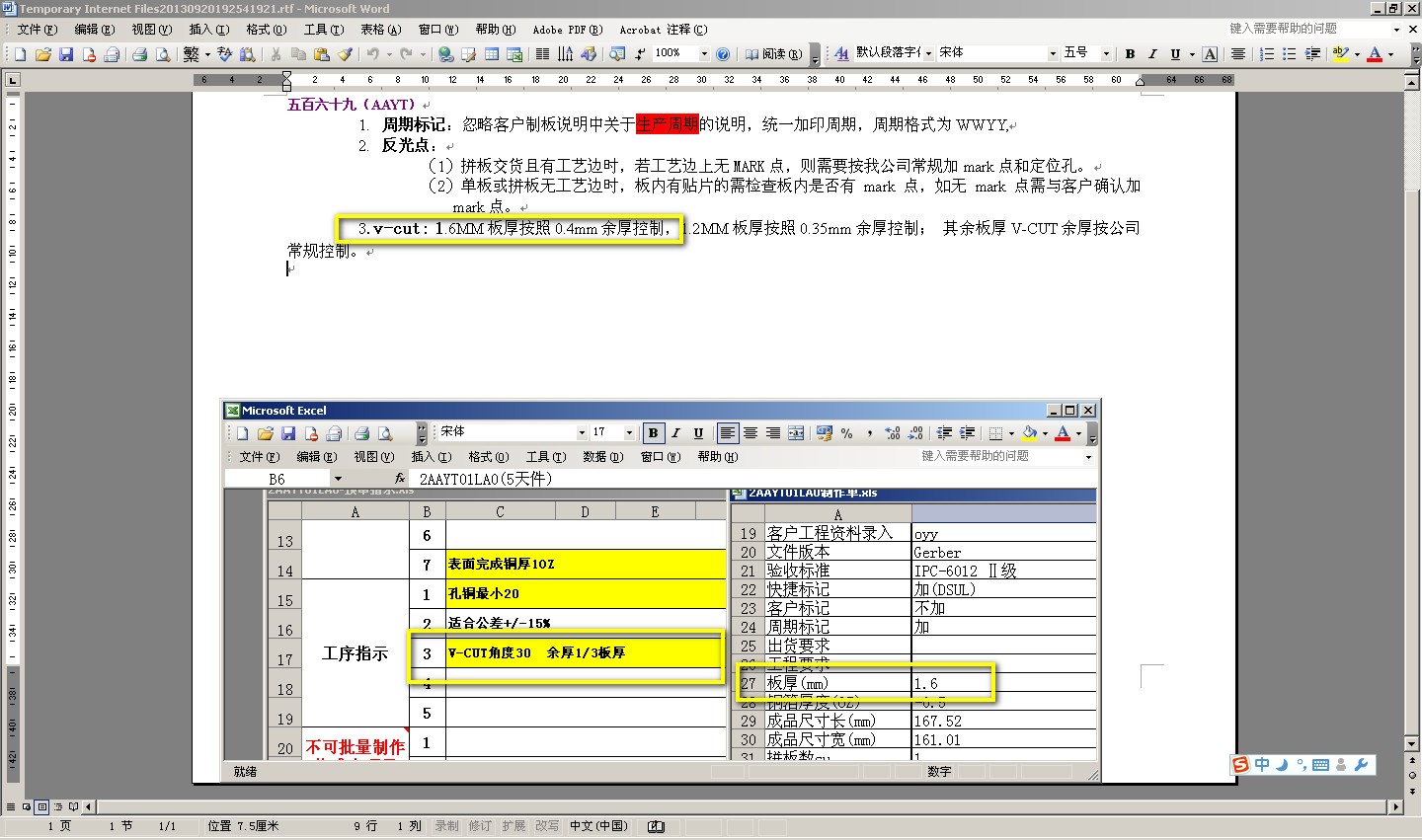Click the Sogou 中 input mode indicator
1422x840 pixels.
pyautogui.click(x=1262, y=765)
